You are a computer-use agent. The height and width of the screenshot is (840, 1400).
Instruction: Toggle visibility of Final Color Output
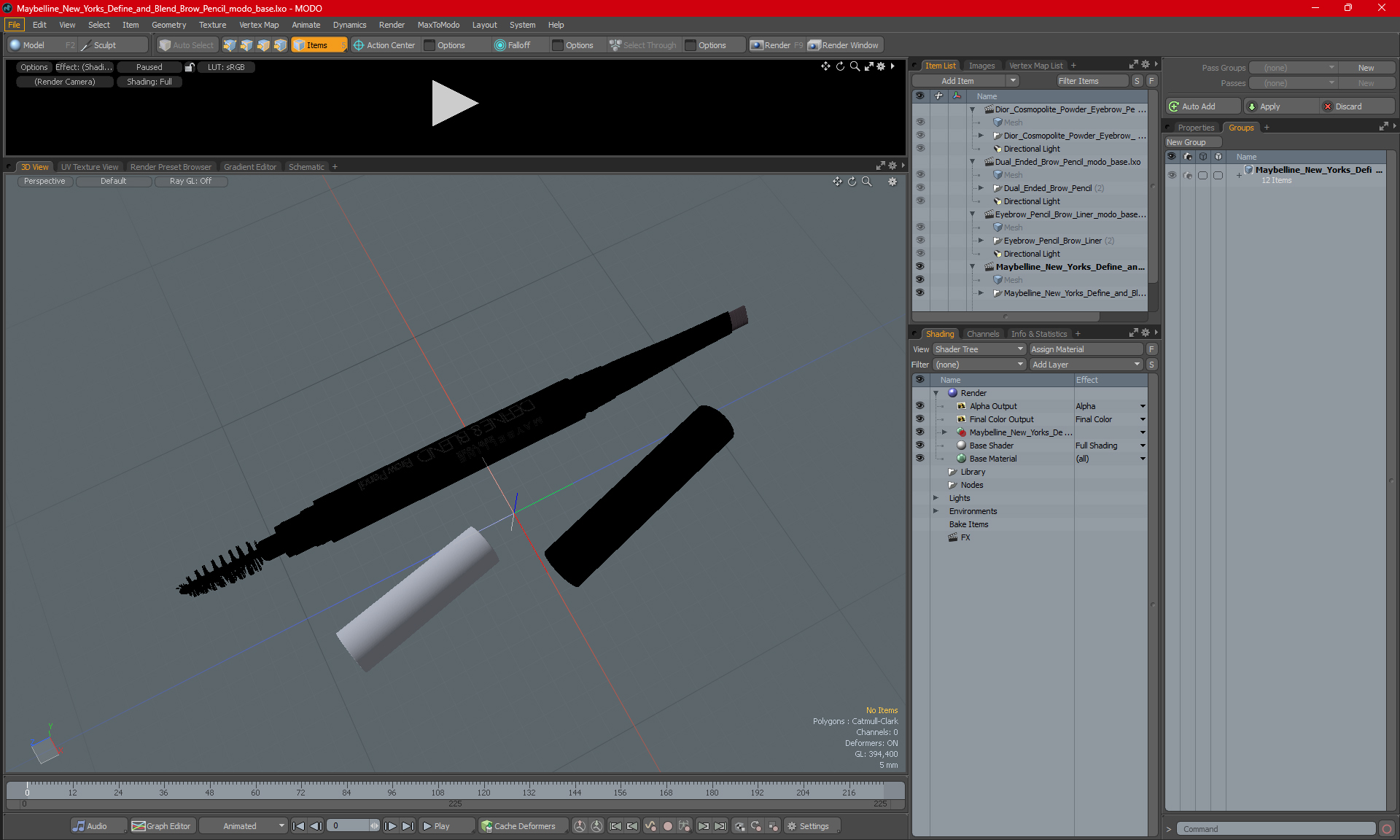click(x=920, y=419)
